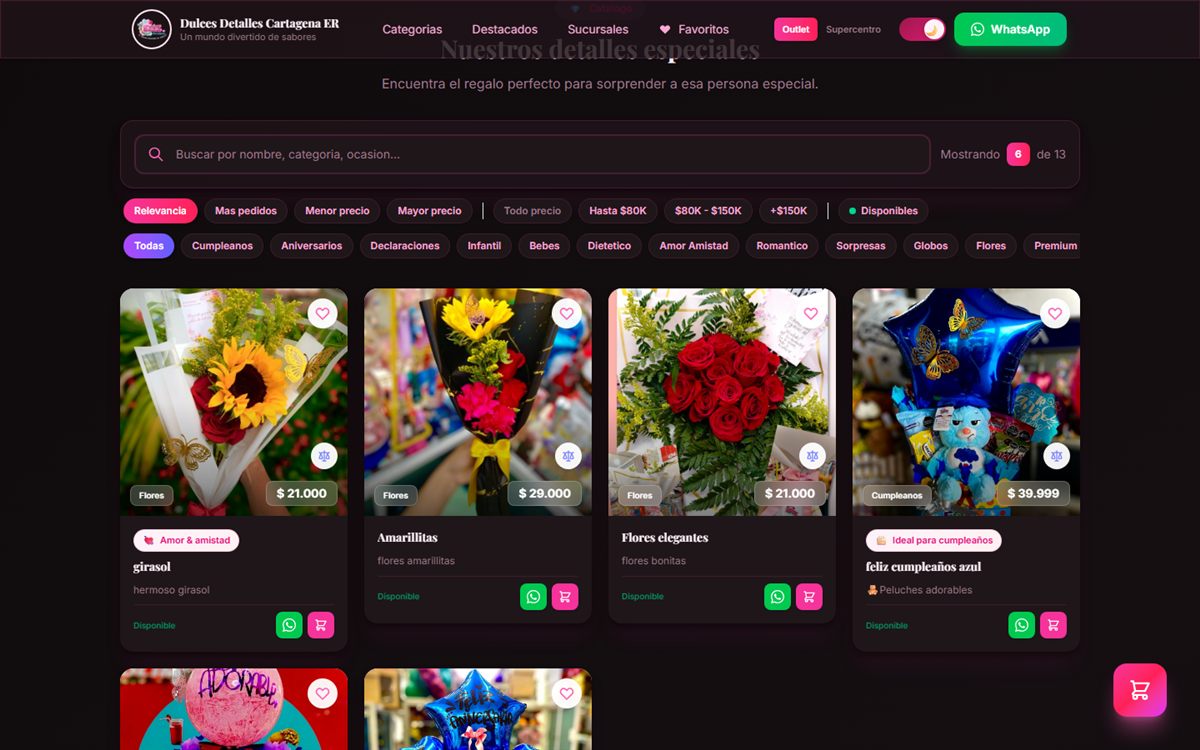Click the Outlet button
Image resolution: width=1200 pixels, height=750 pixels.
pos(796,29)
